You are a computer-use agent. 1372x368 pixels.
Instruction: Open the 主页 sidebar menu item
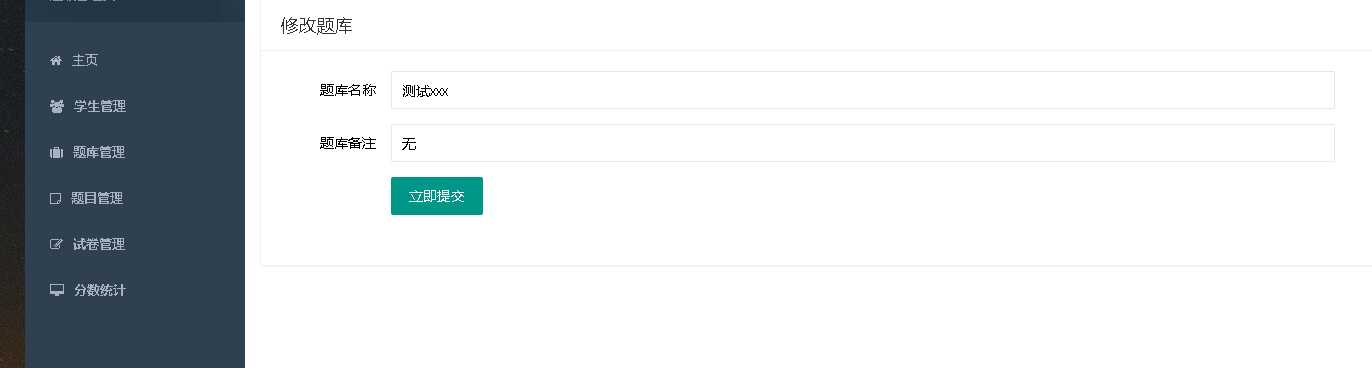click(x=135, y=60)
